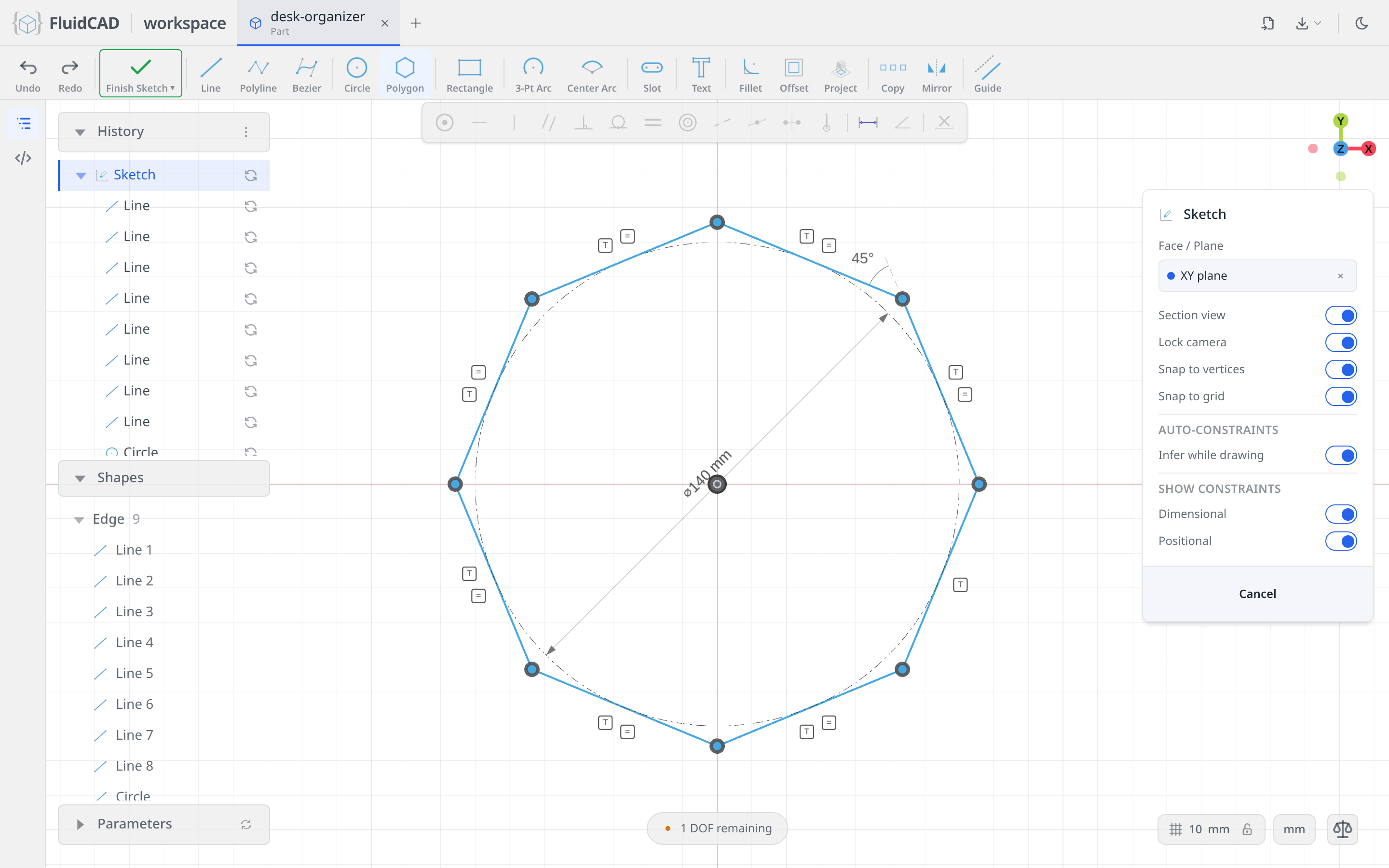Screen dimensions: 1389x868
Task: Toggle Snap to grid switch
Action: tap(1341, 397)
